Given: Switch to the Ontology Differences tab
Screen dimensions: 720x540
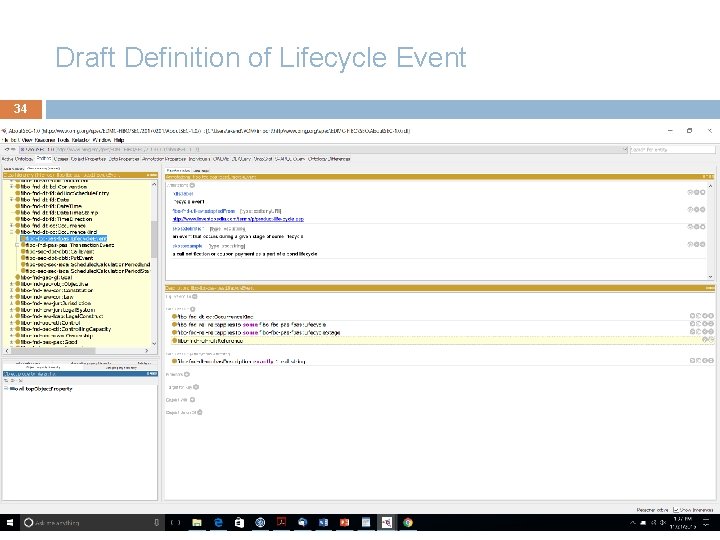Looking at the screenshot, I should [329, 159].
